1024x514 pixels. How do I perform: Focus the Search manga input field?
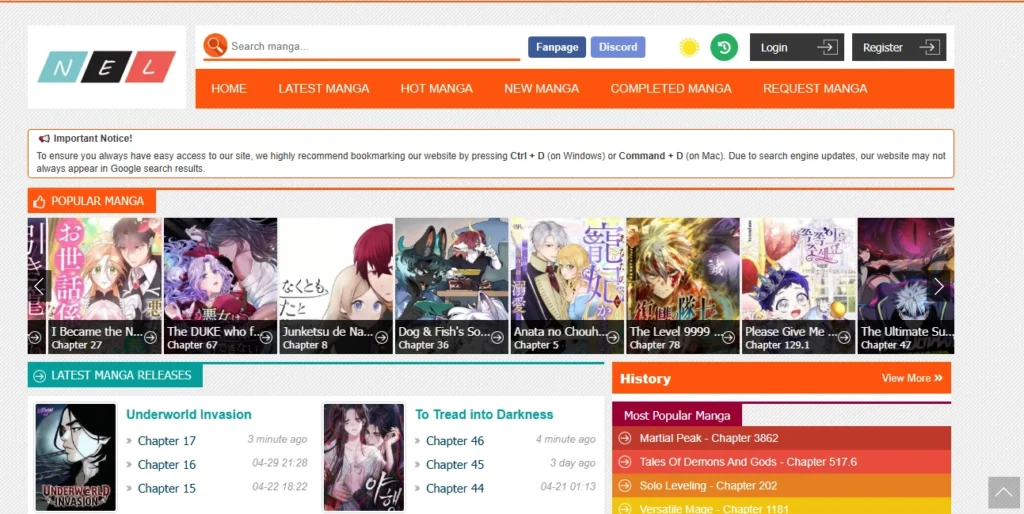coord(374,46)
